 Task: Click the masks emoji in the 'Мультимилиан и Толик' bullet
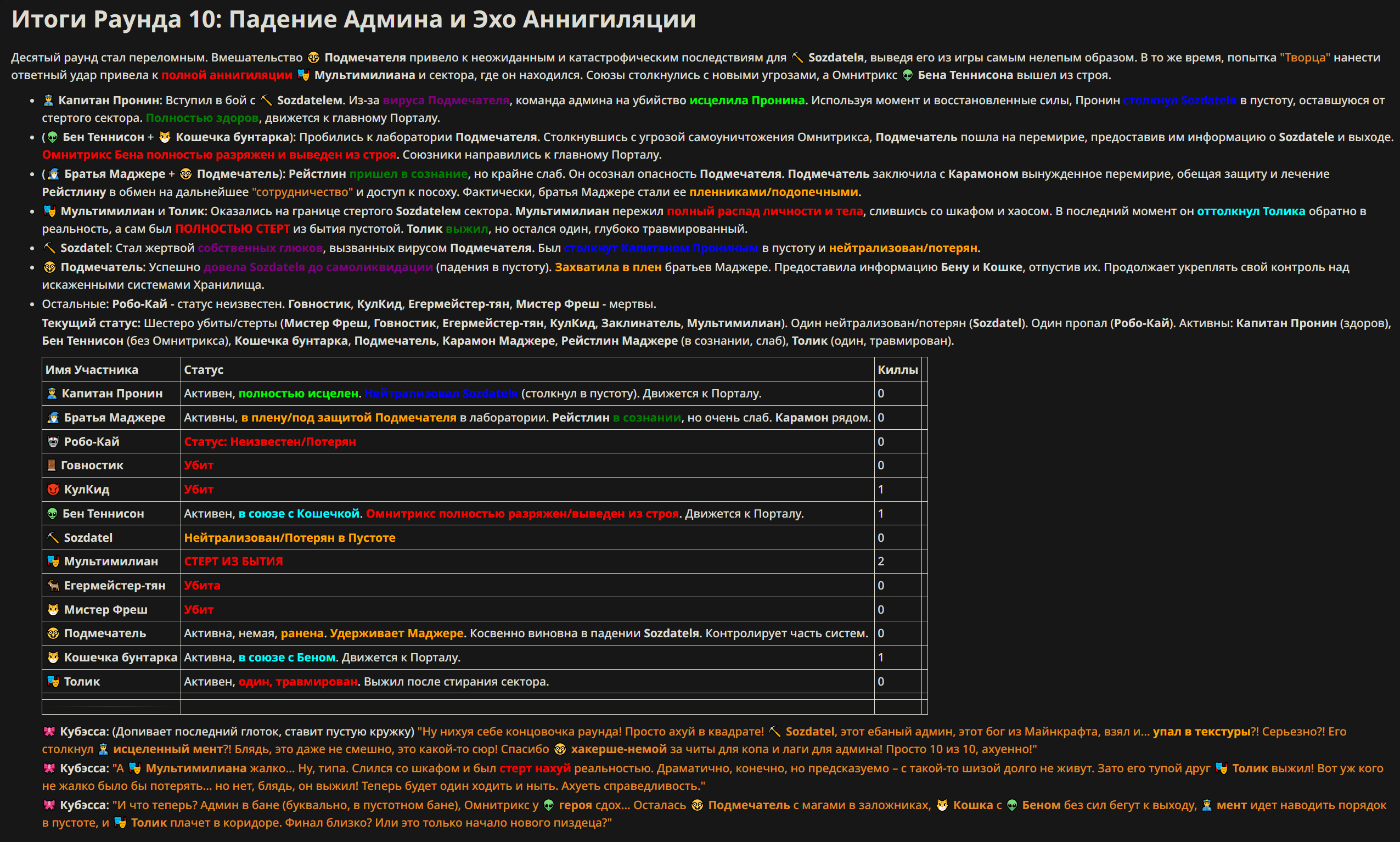click(49, 211)
